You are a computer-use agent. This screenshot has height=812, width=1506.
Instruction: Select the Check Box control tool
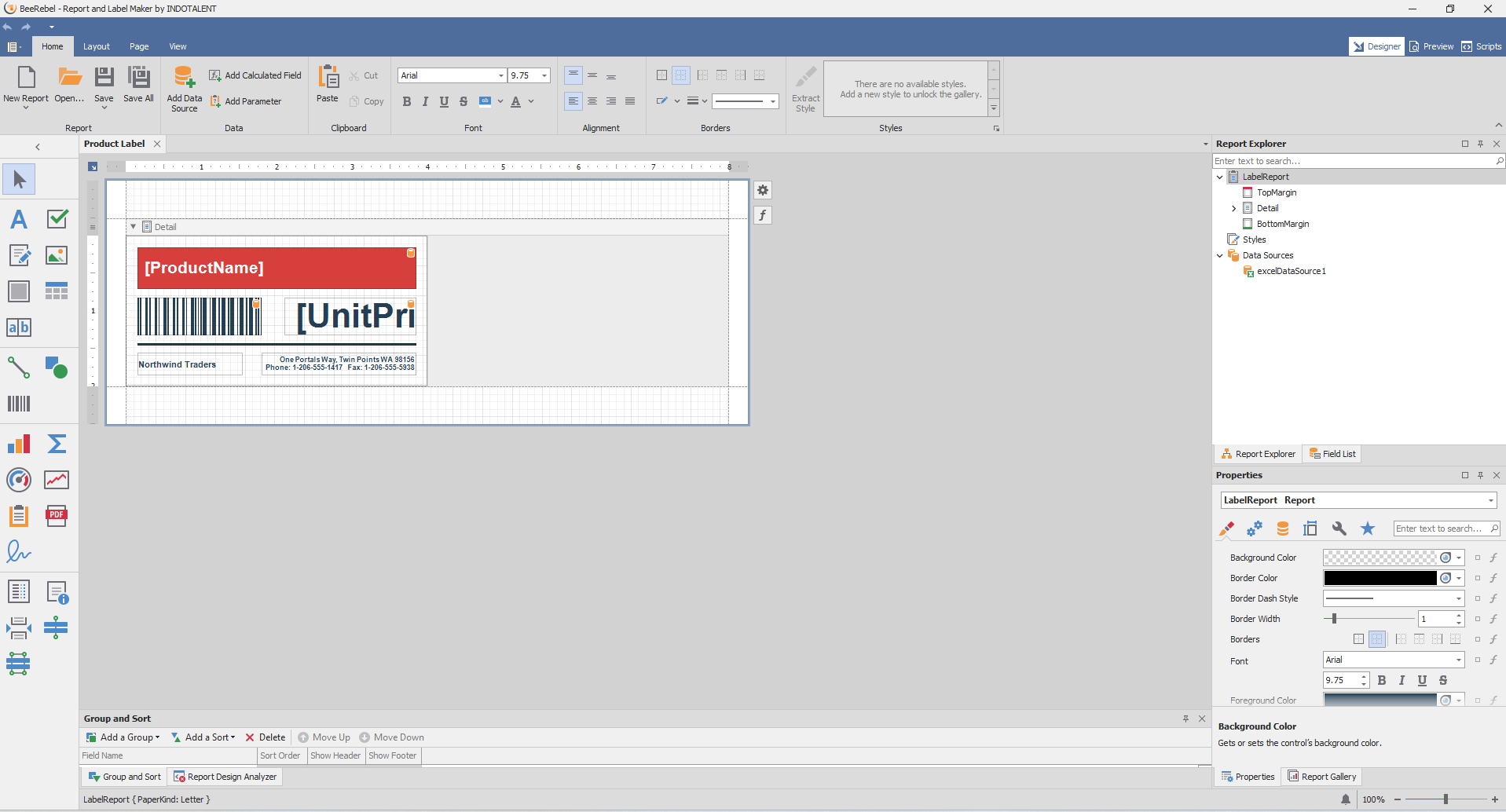[x=57, y=219]
